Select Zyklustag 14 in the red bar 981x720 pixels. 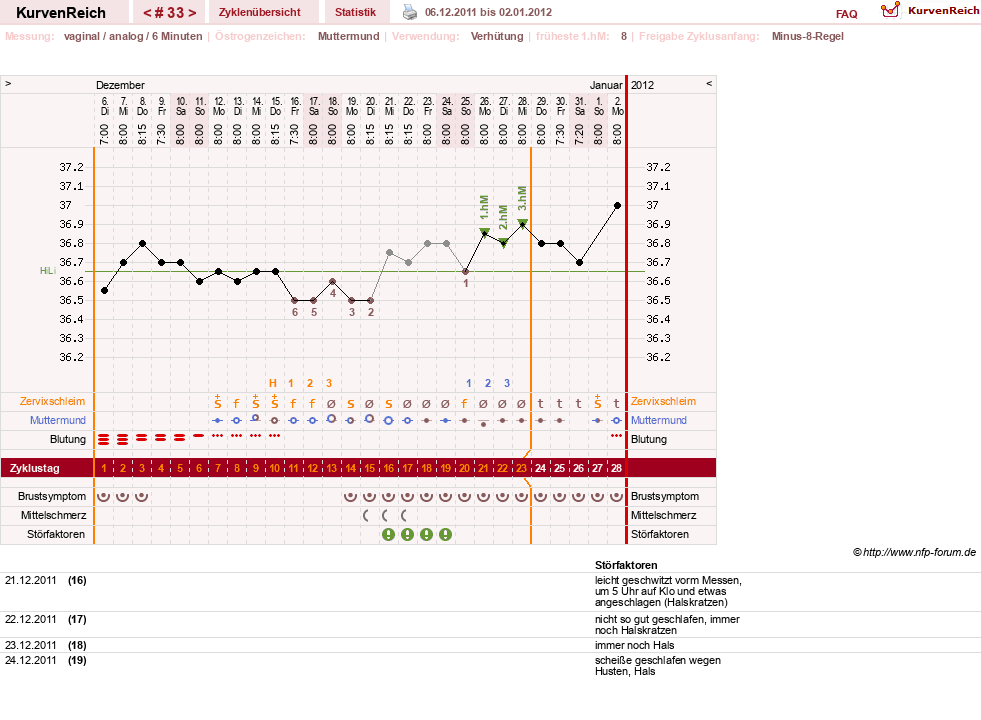coord(350,468)
